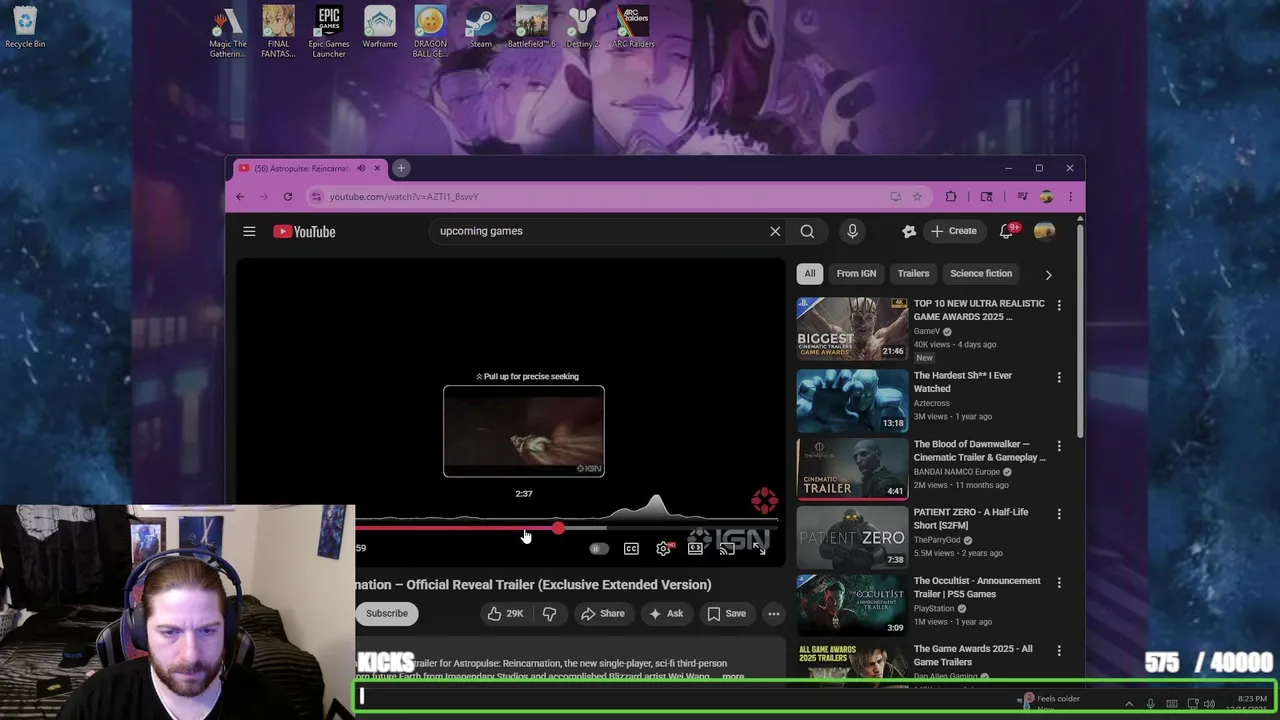
Task: Cast video with Play on TV
Action: [727, 548]
